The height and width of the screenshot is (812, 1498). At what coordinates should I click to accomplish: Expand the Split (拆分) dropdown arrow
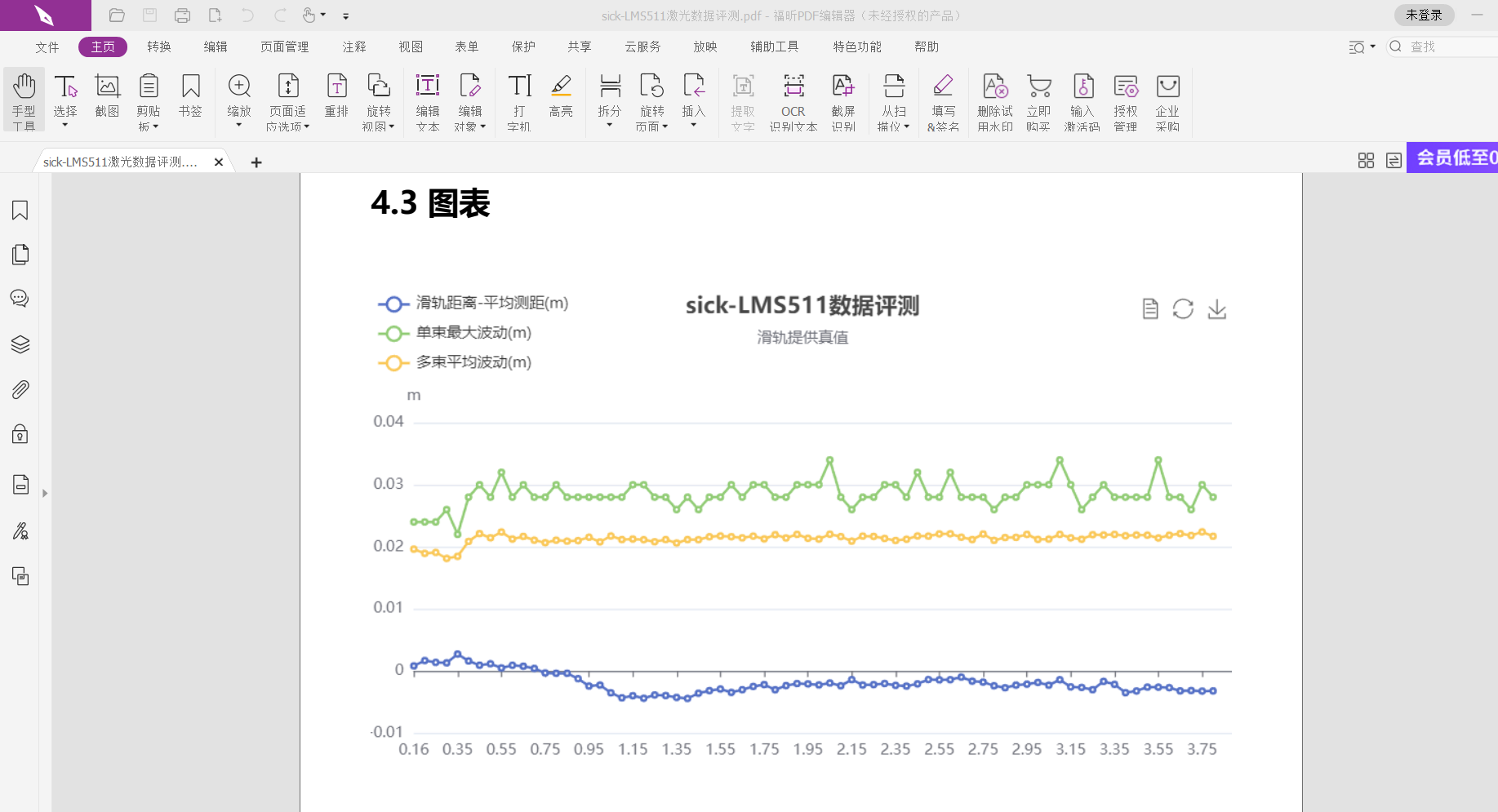point(610,125)
